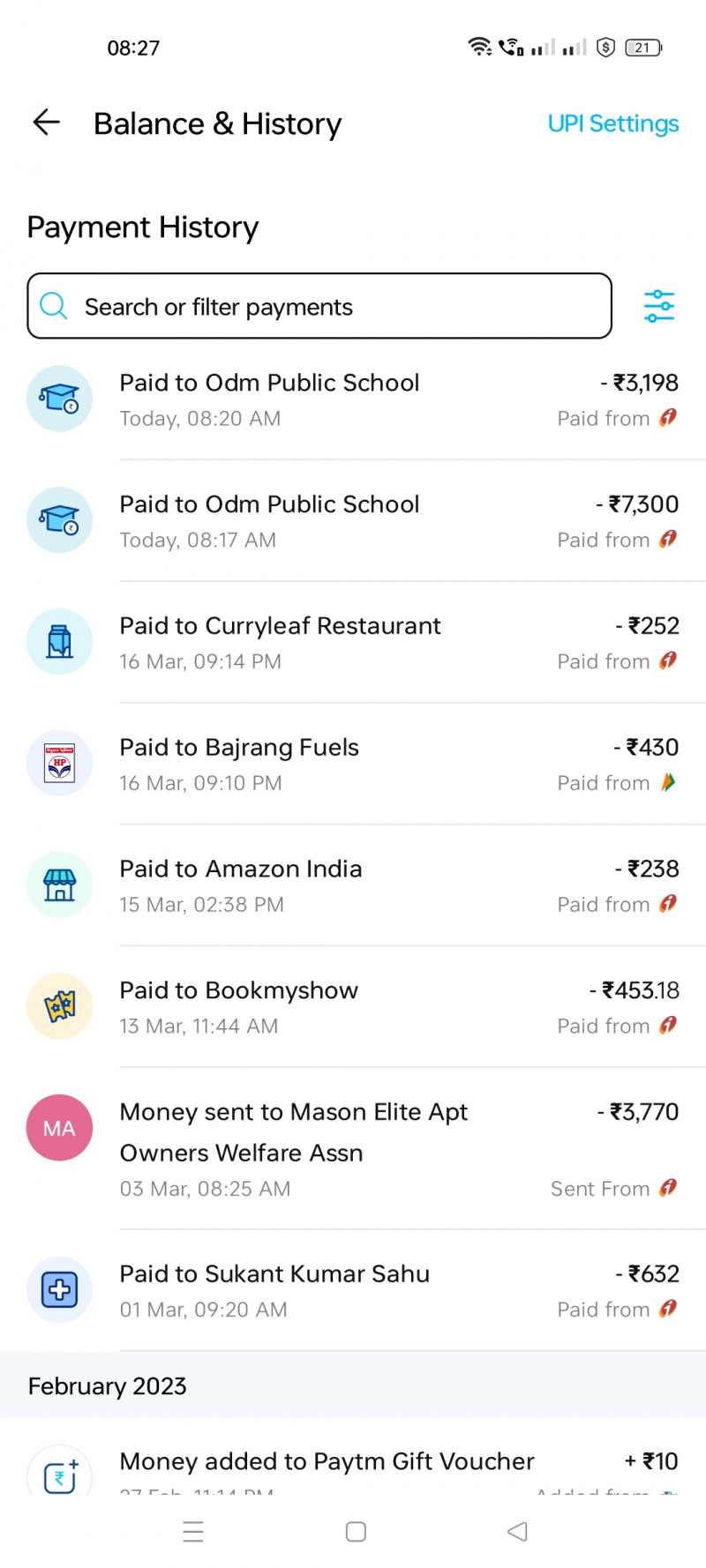Open UPI Settings
706x1568 pixels.
(x=612, y=123)
